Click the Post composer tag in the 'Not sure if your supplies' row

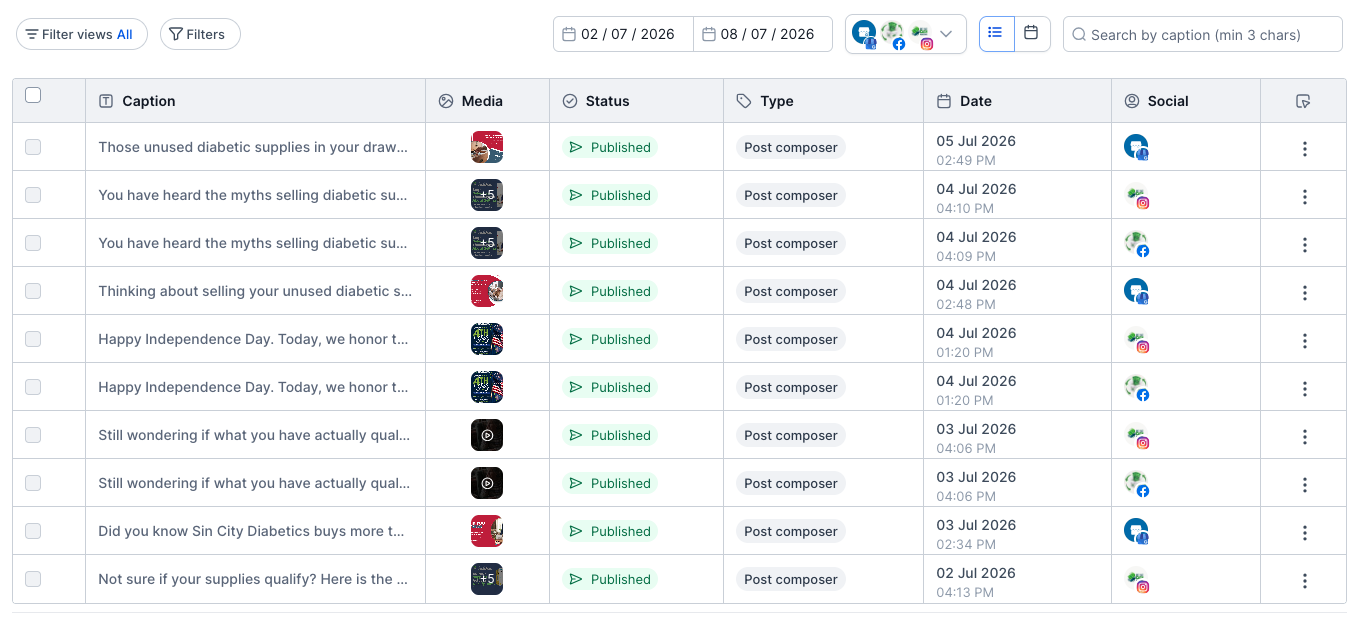coord(791,579)
